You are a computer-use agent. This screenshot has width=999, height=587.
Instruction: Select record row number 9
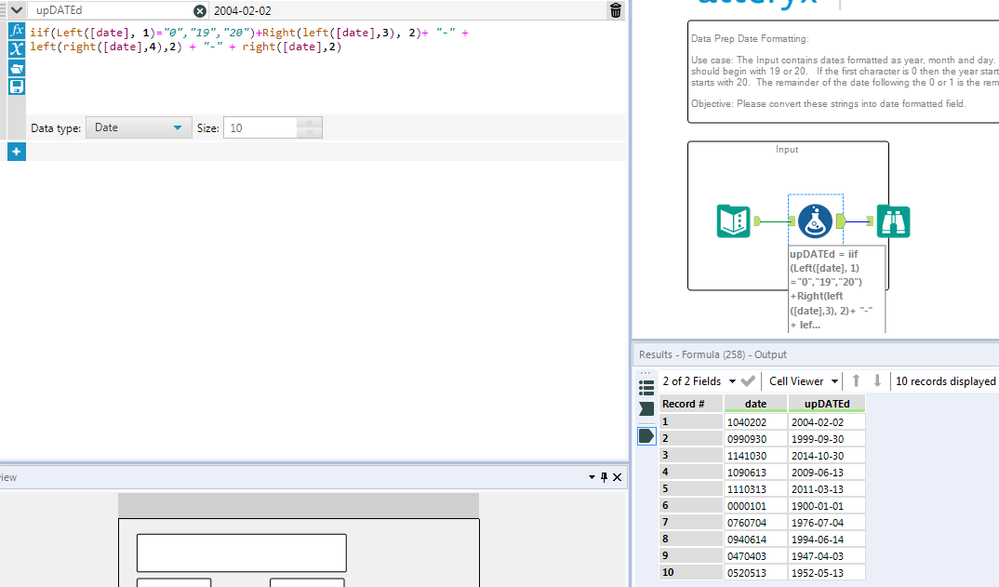click(690, 556)
